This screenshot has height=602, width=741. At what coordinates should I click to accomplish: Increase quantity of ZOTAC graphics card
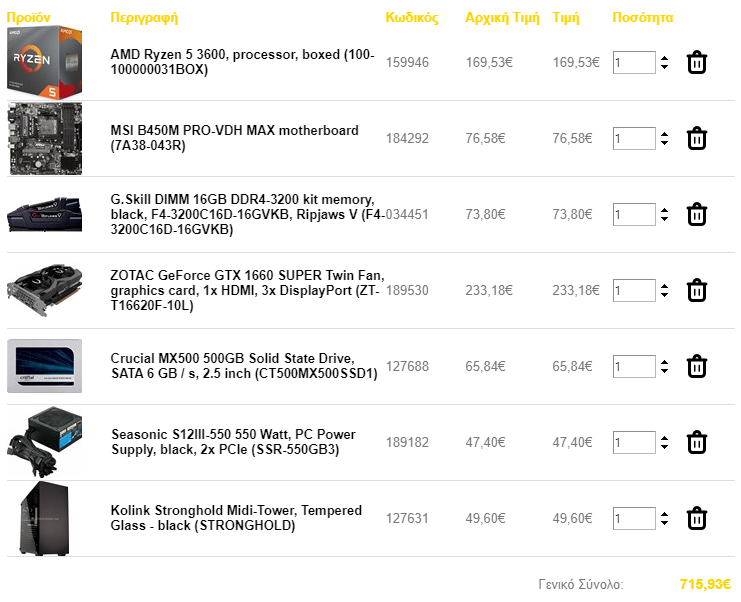click(x=664, y=287)
